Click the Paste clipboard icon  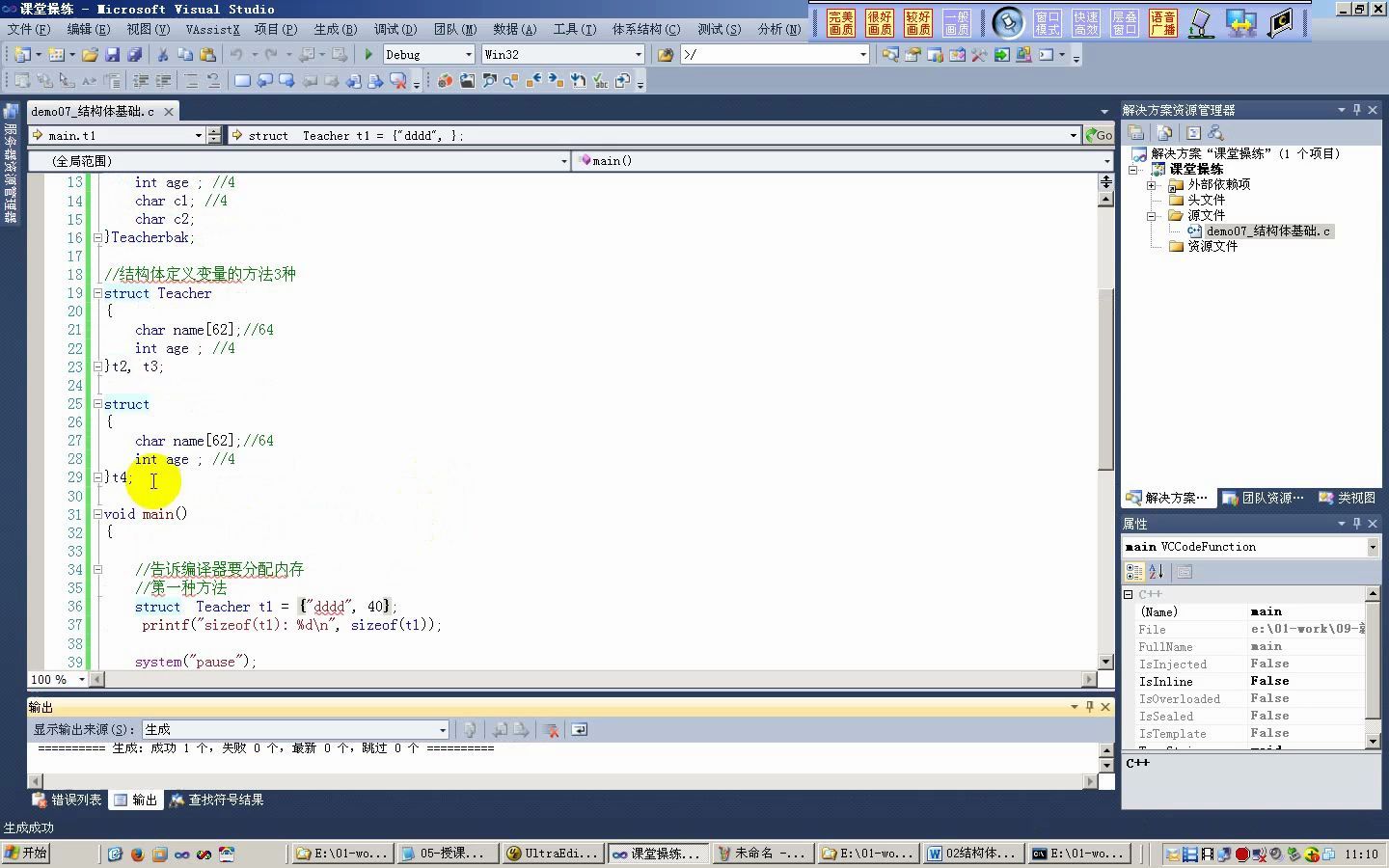tap(207, 55)
